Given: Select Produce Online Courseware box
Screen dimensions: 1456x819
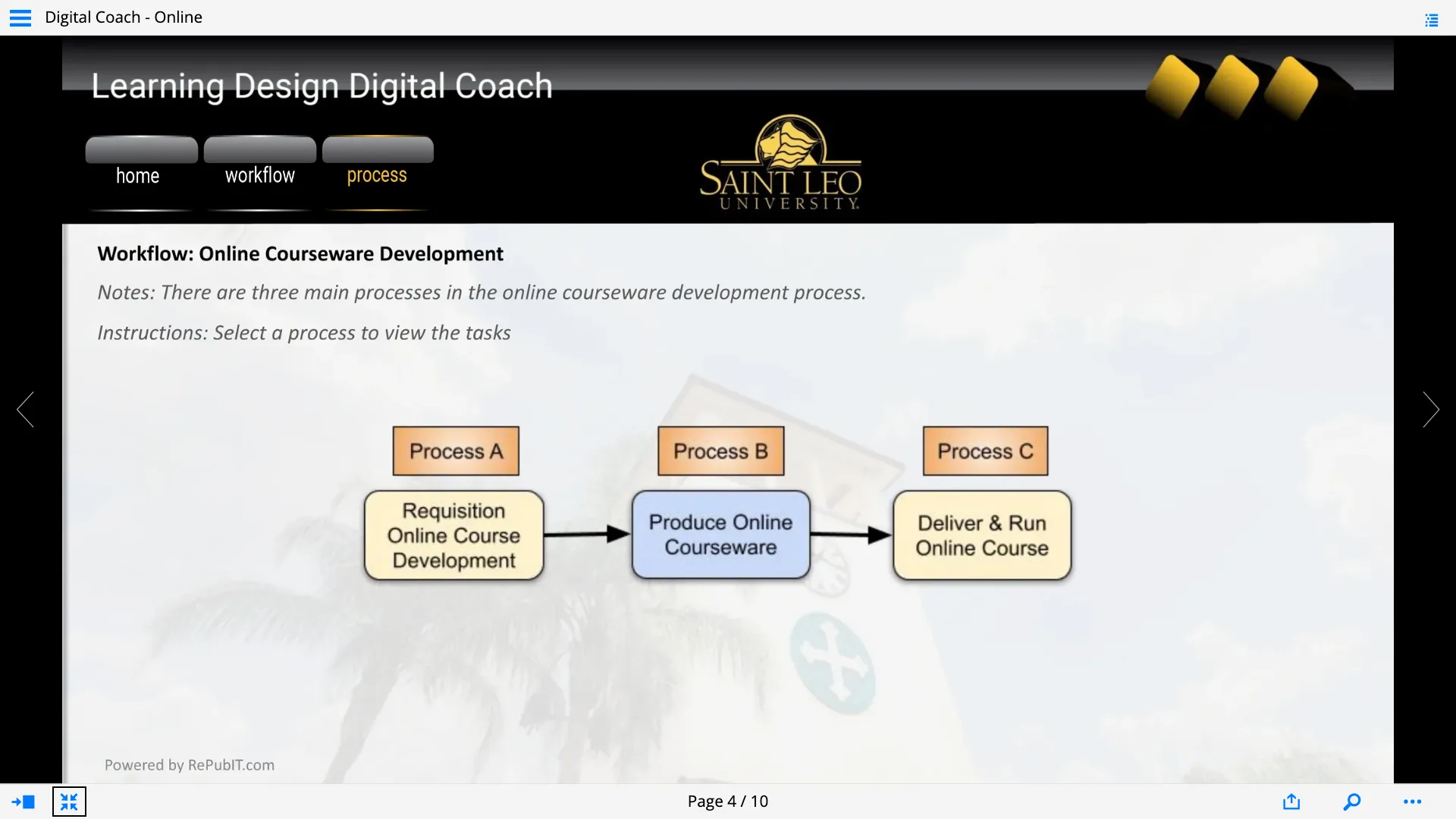Looking at the screenshot, I should [x=720, y=535].
